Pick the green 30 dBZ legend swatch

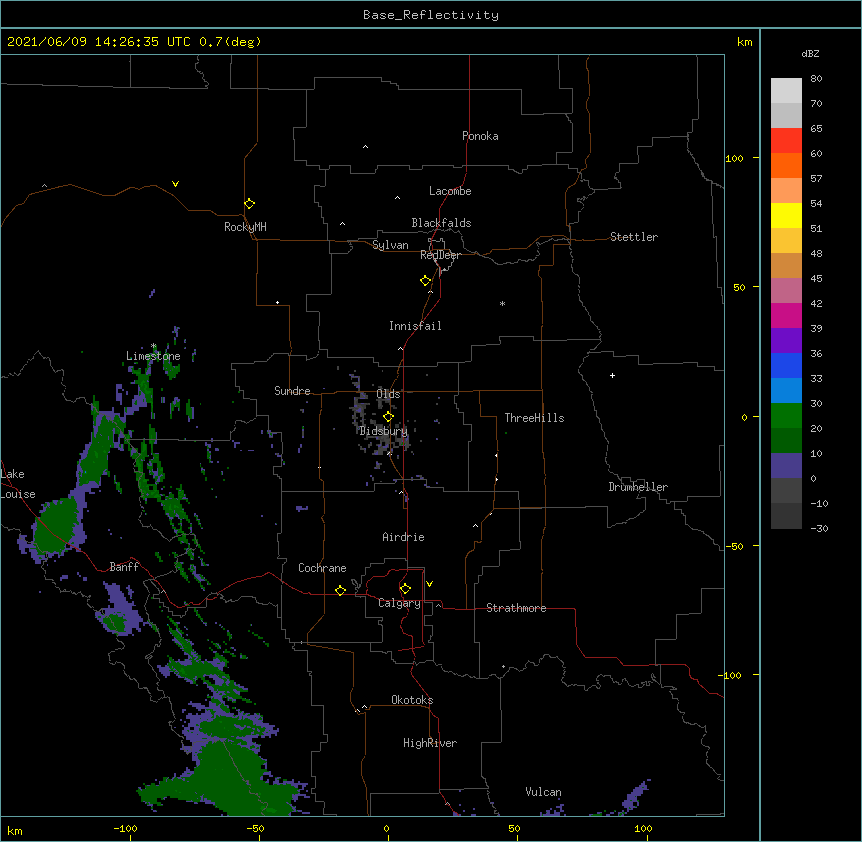point(786,416)
